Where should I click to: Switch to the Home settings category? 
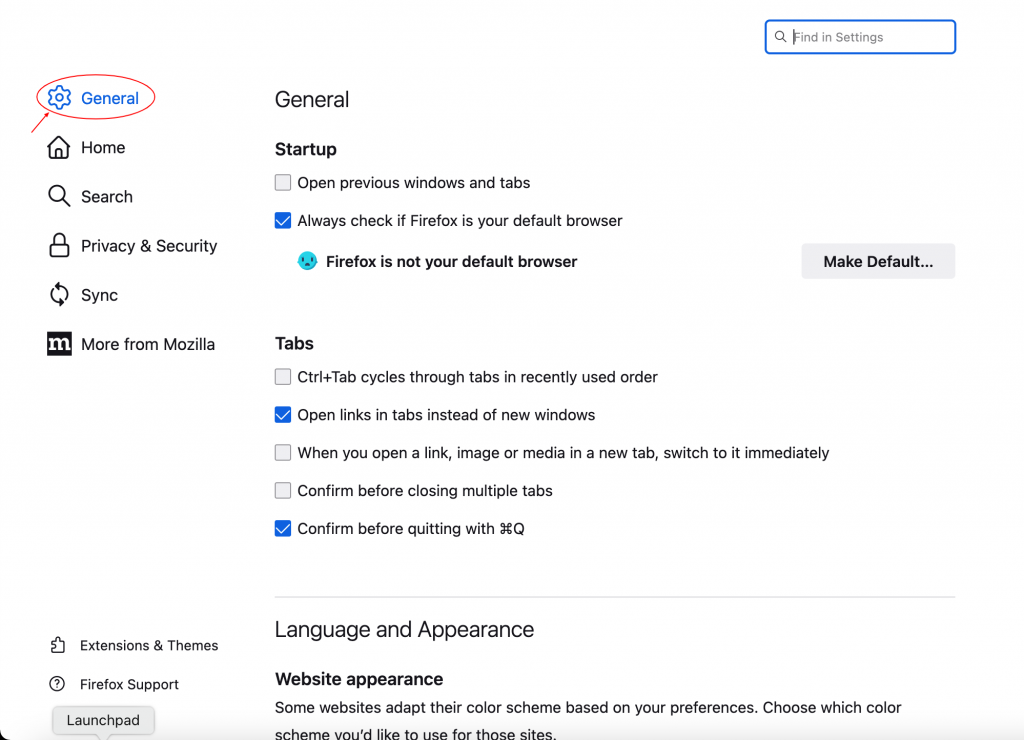click(x=103, y=148)
